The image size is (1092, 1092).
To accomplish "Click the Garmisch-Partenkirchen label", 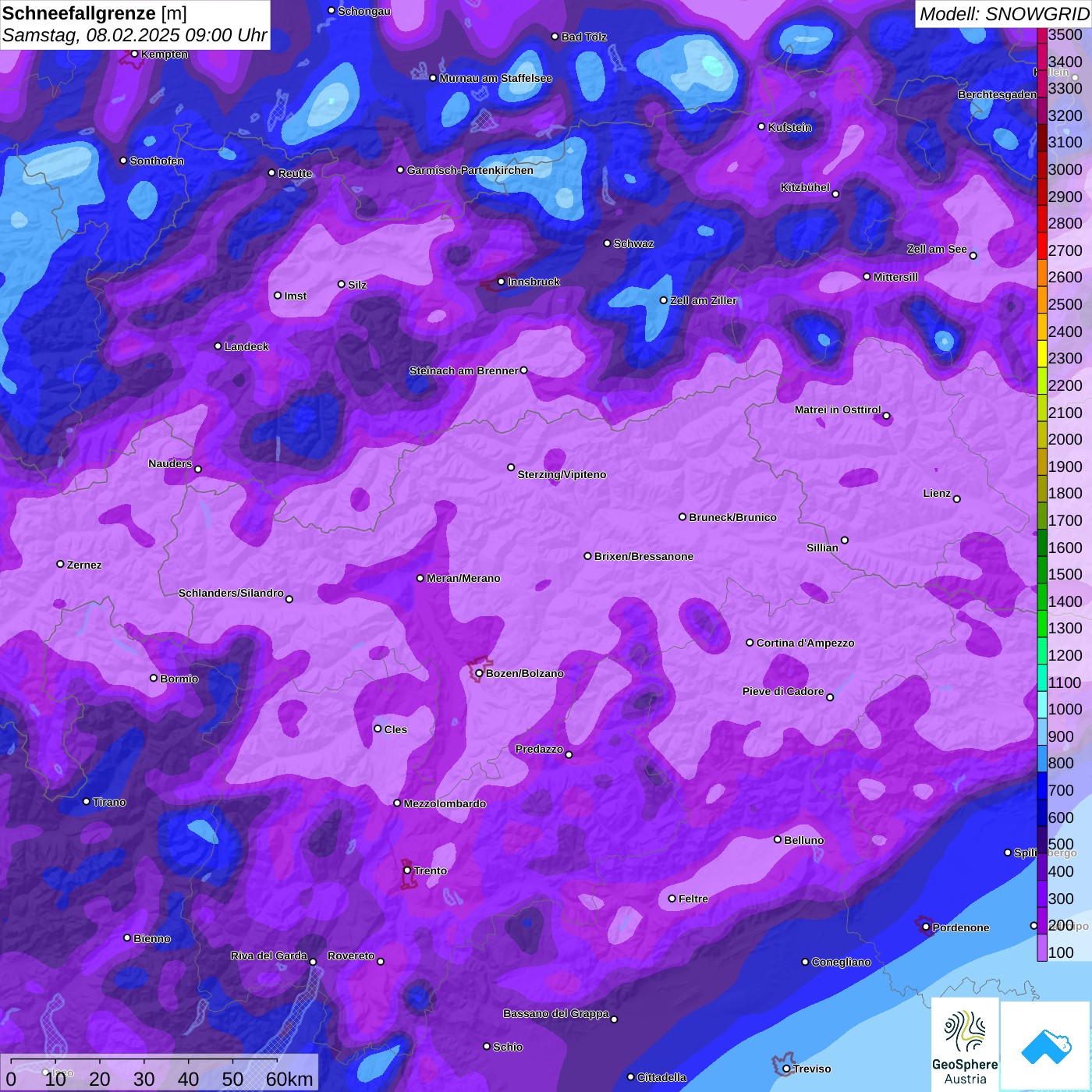I will 470,170.
